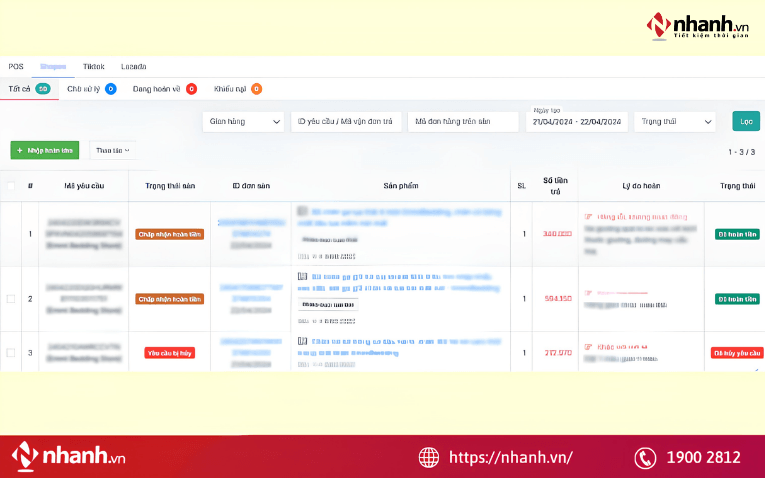
Task: Select the Tất cả status tab
Action: [x=29, y=89]
